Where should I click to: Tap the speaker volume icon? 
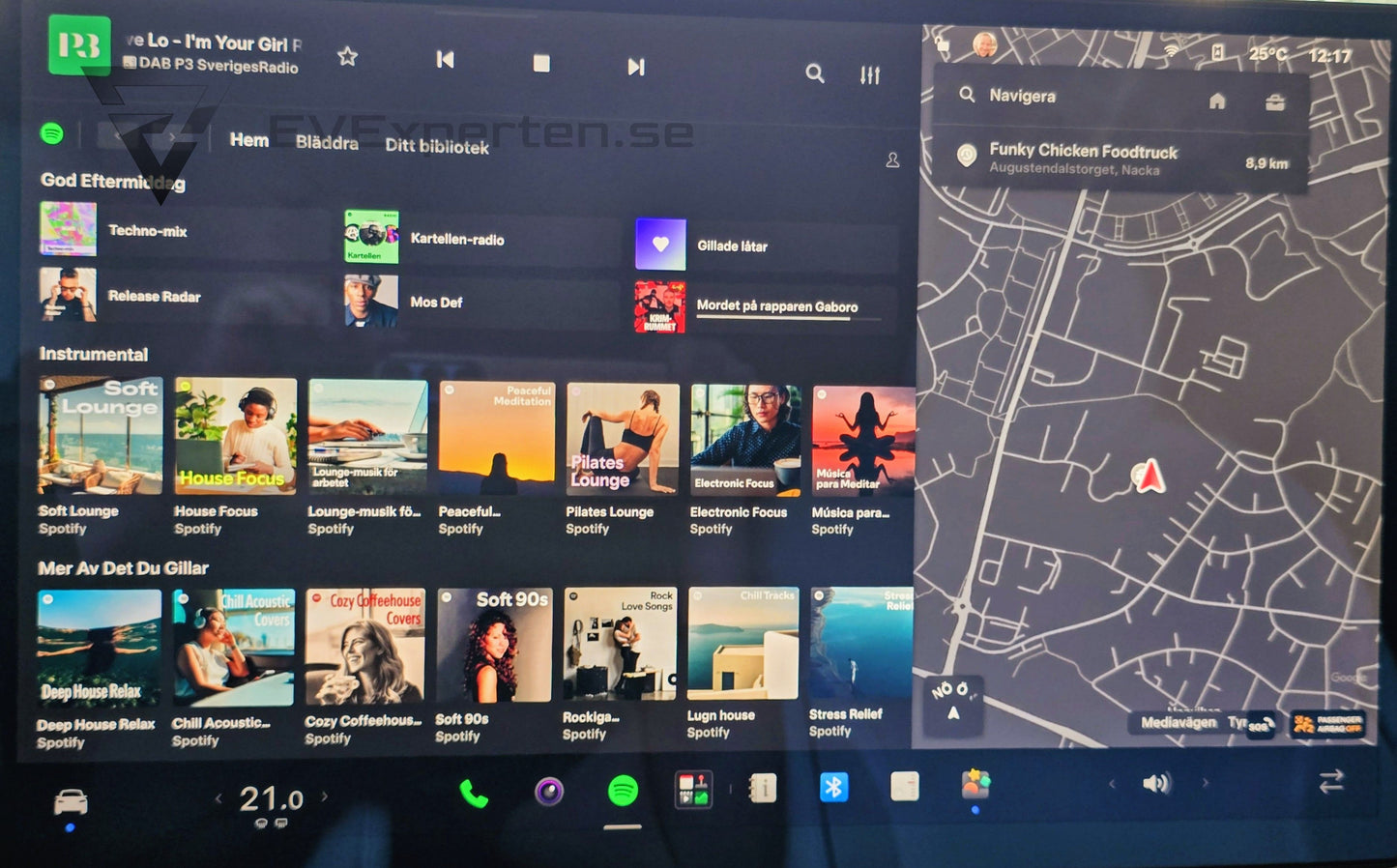point(1156,783)
